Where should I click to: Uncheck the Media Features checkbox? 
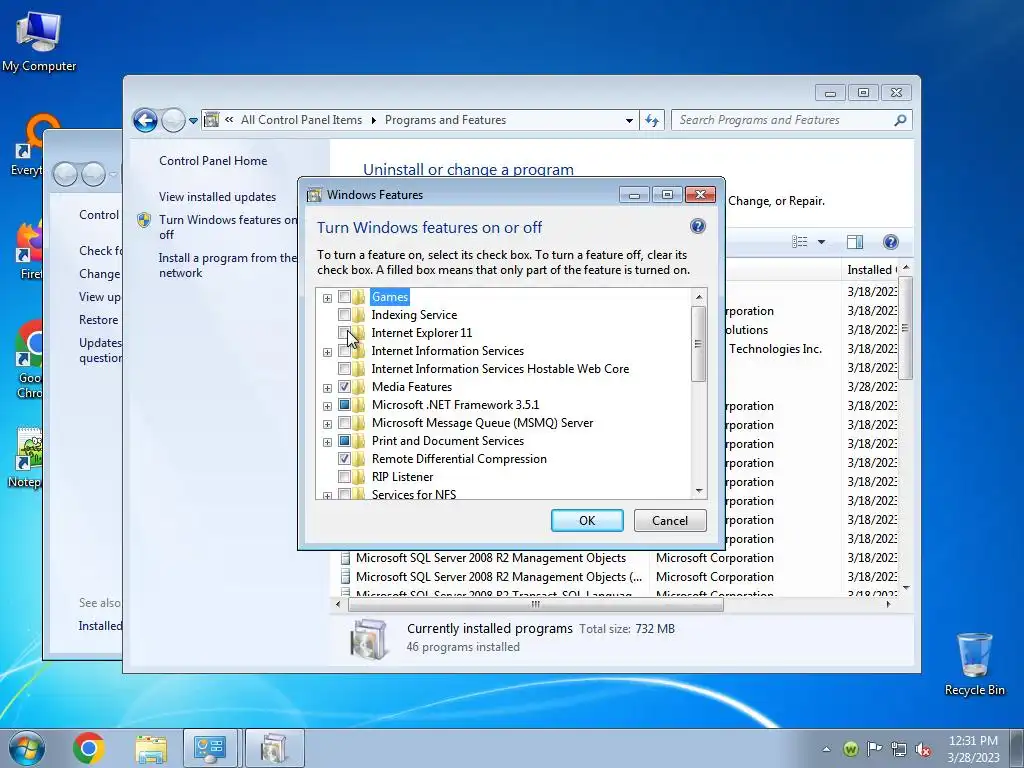point(344,387)
